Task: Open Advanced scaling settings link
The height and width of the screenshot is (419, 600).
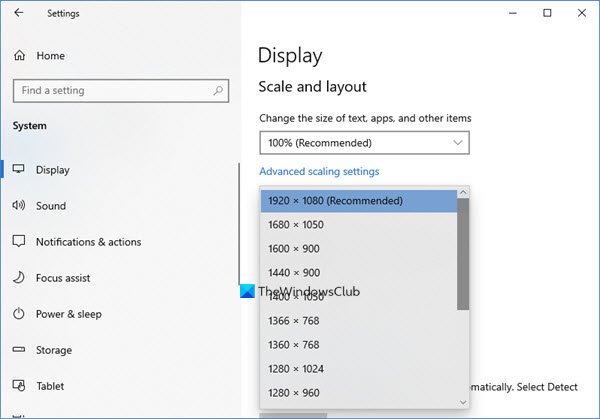Action: (x=319, y=172)
